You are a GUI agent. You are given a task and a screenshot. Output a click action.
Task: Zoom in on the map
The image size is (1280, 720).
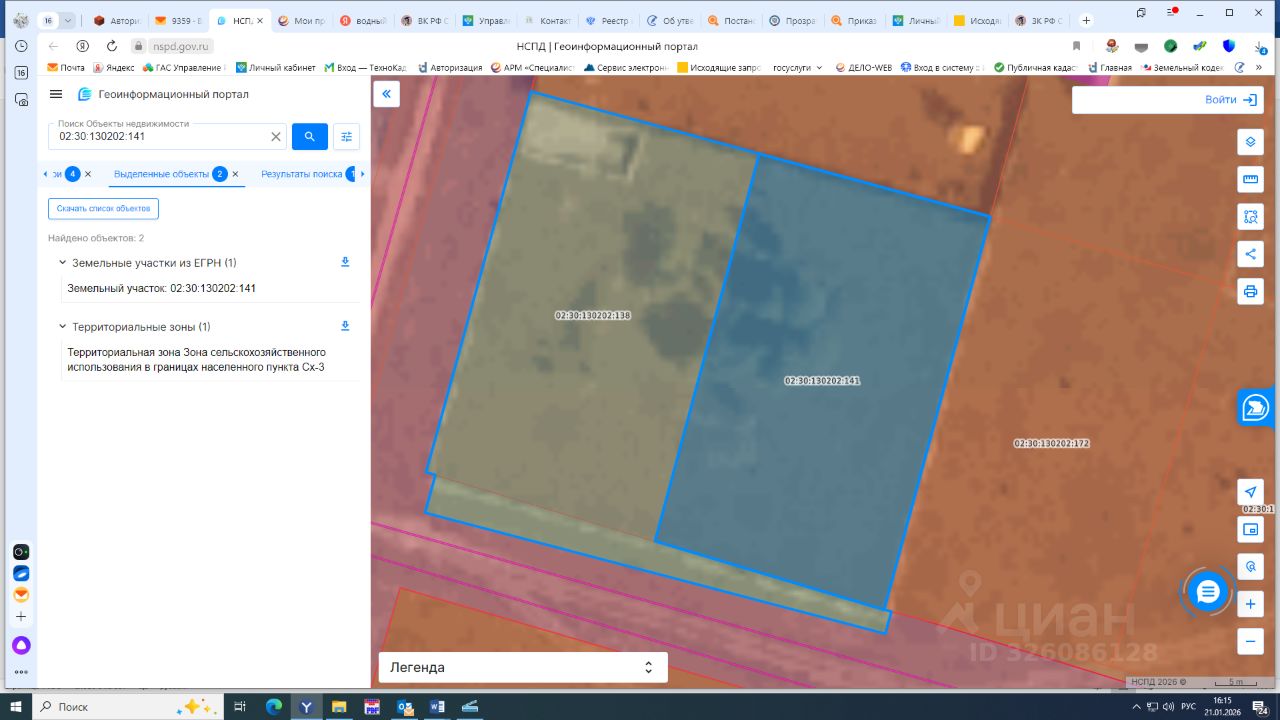[1250, 604]
